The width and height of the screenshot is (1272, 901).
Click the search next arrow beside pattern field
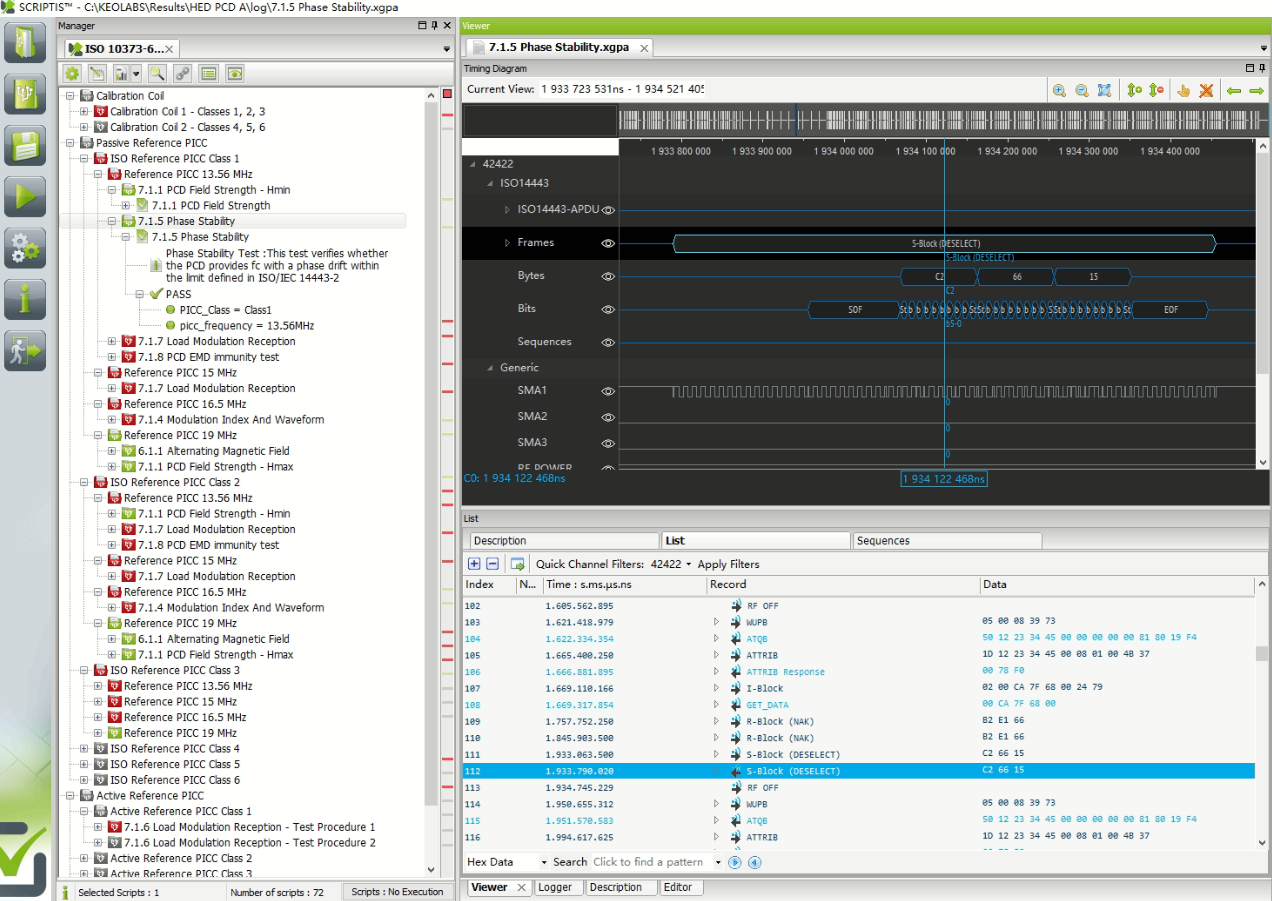click(x=735, y=862)
